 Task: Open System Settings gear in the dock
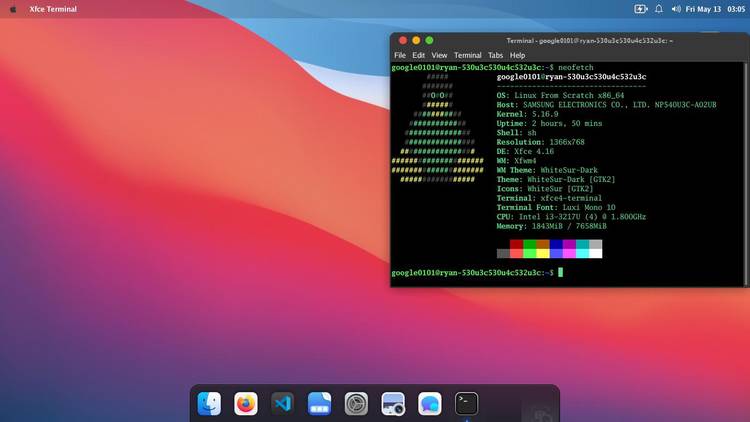tap(356, 403)
